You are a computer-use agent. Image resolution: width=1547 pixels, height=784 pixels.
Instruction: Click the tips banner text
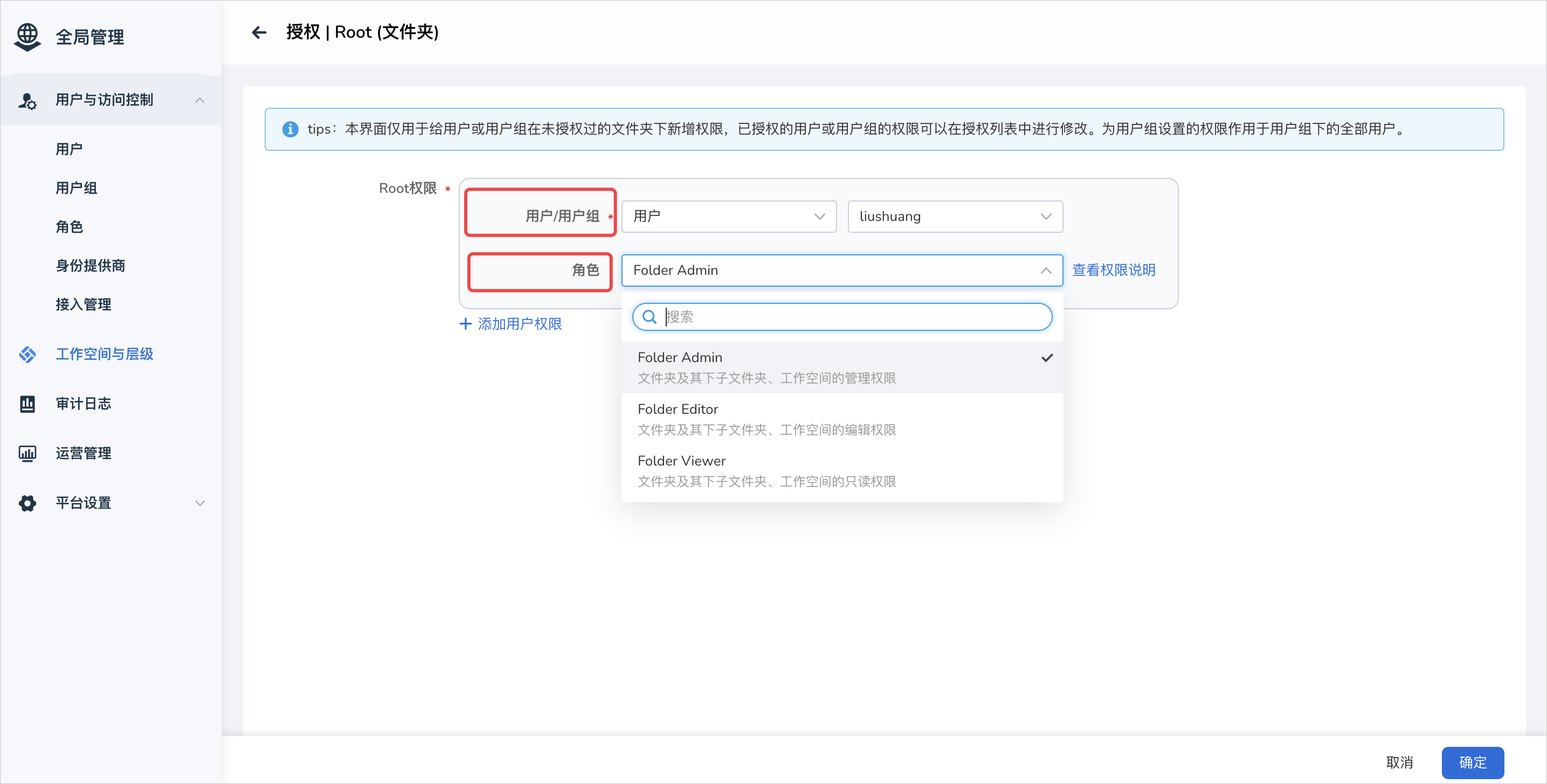[x=858, y=129]
